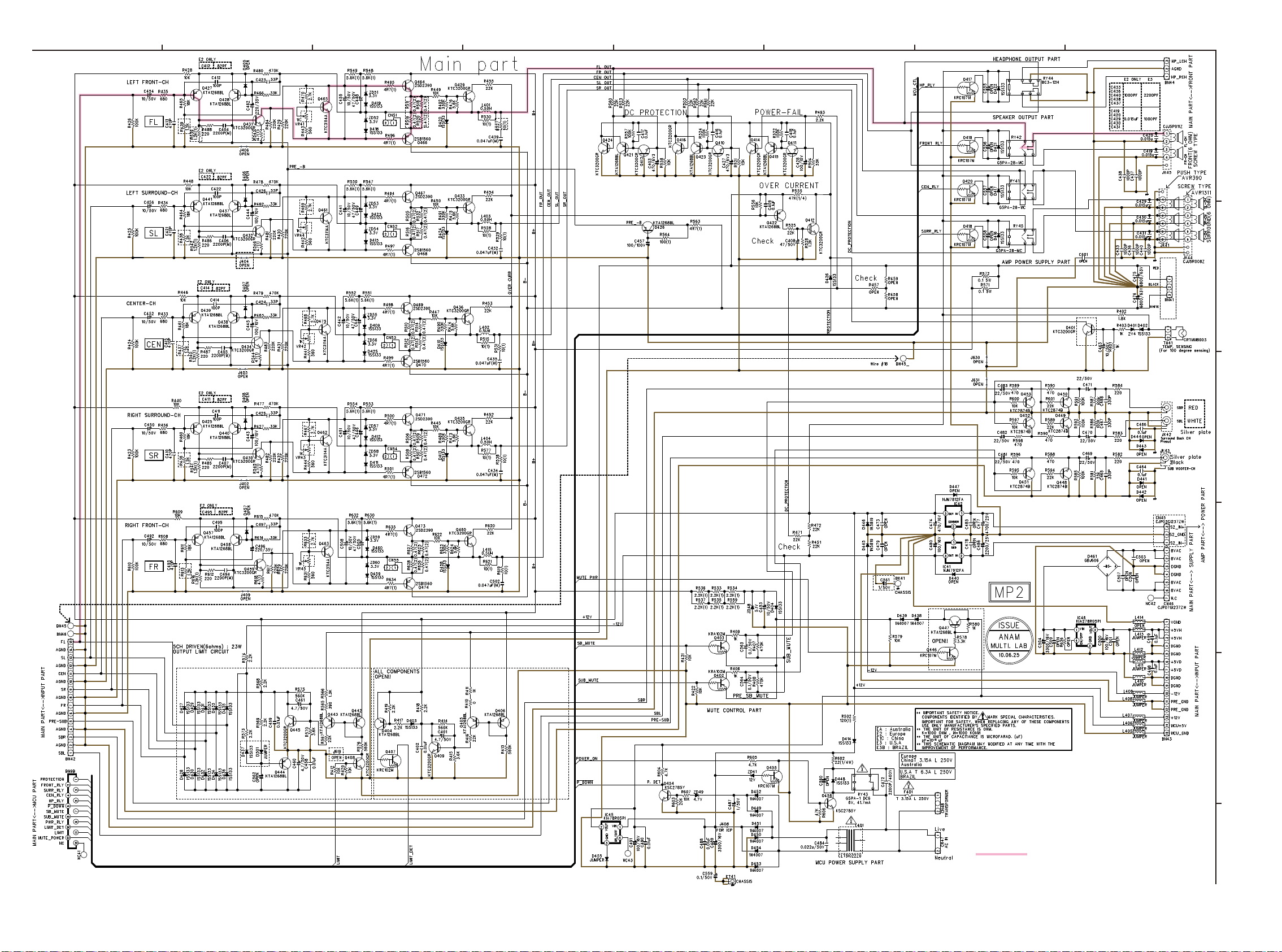The image size is (1282, 952).
Task: Click the 5CH DRIVEN output limit circuit note
Action: [201, 649]
